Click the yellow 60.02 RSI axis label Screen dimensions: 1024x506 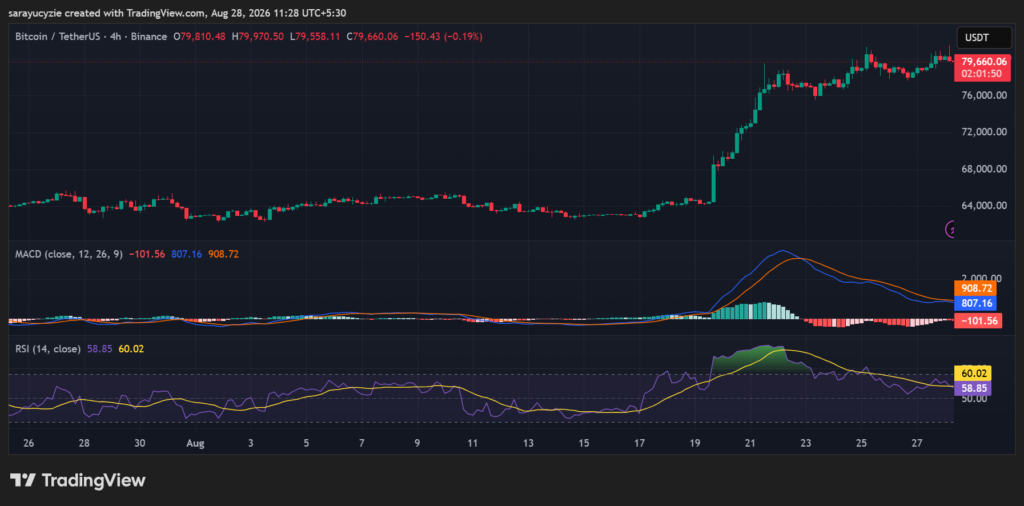(973, 374)
